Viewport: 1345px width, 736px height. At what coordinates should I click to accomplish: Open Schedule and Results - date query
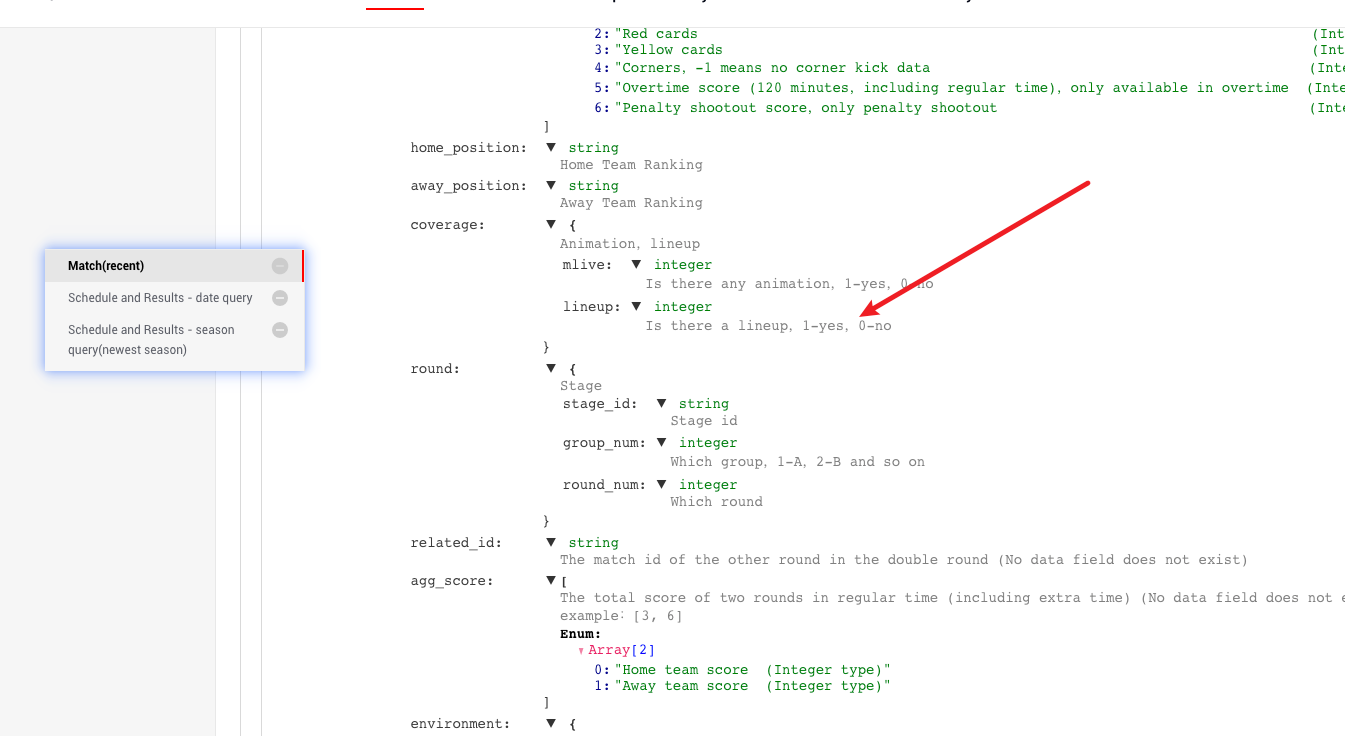coord(160,298)
